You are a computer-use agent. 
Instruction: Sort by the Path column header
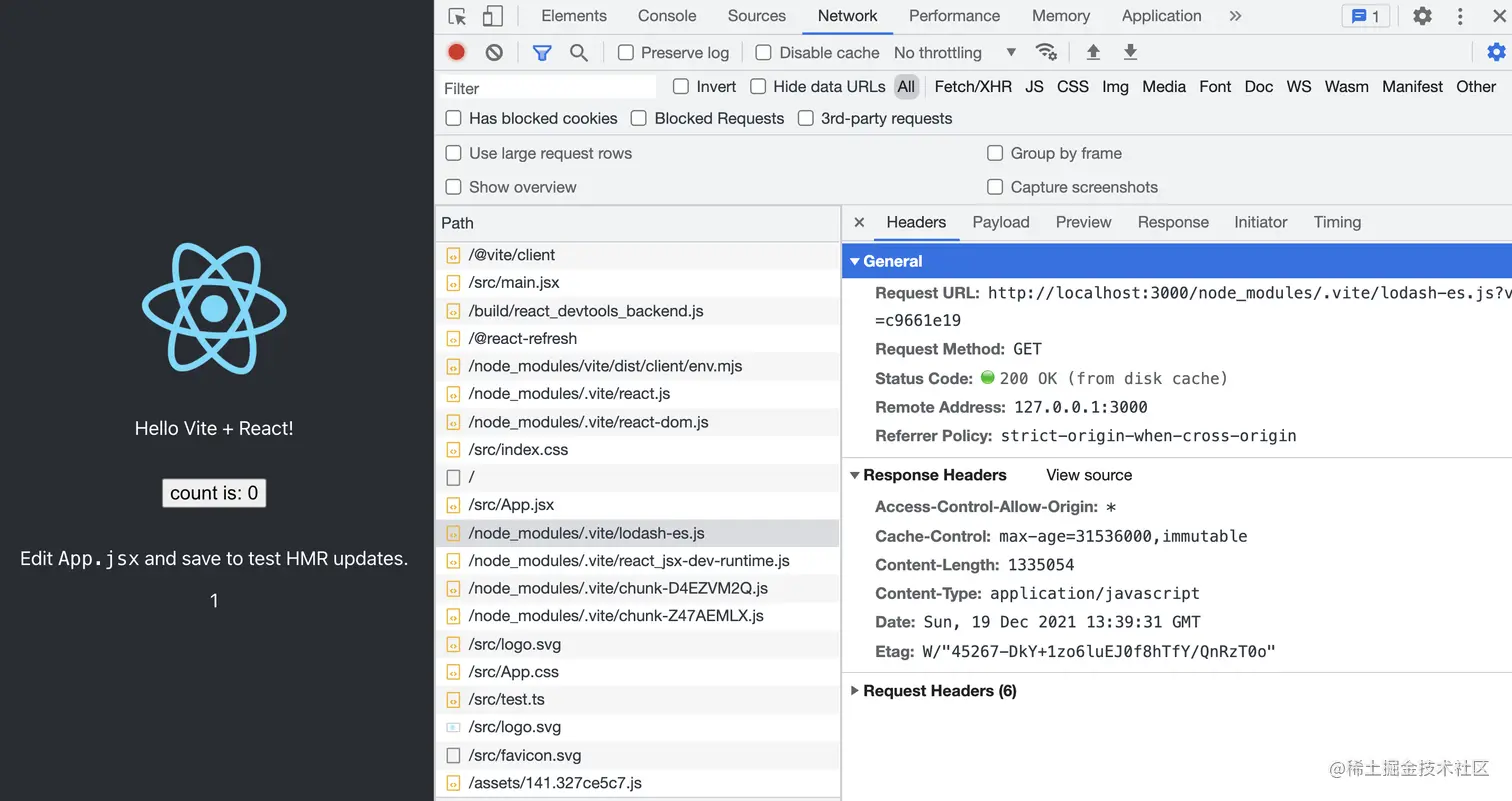[x=638, y=223]
